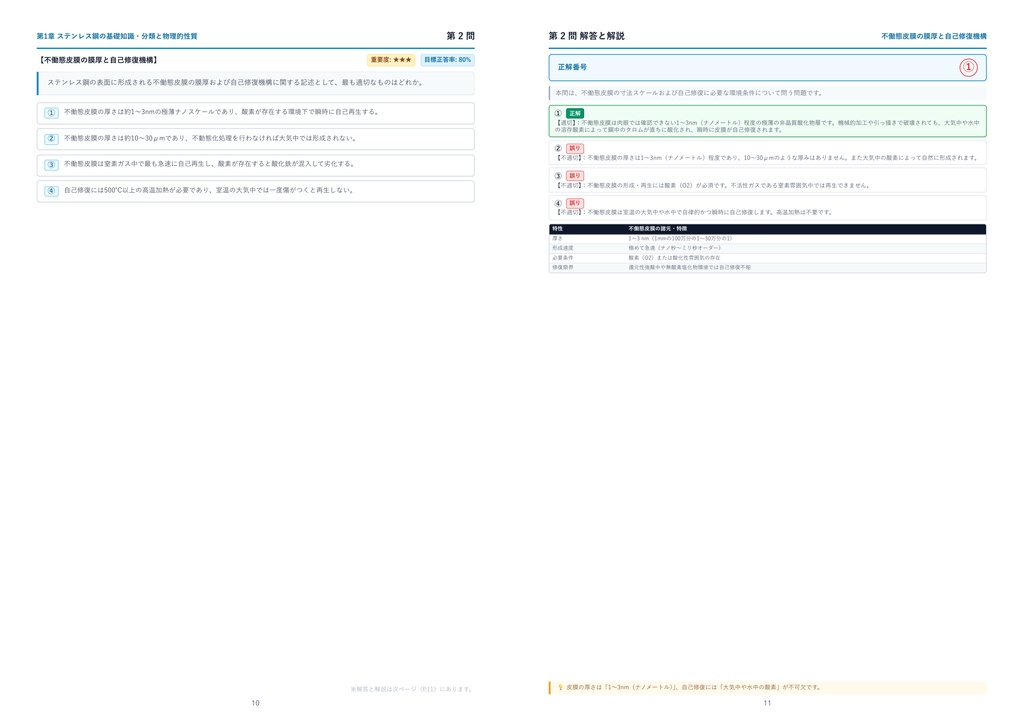Click the 重要度 ★★★ badge
This screenshot has width=1024, height=724.
point(391,60)
